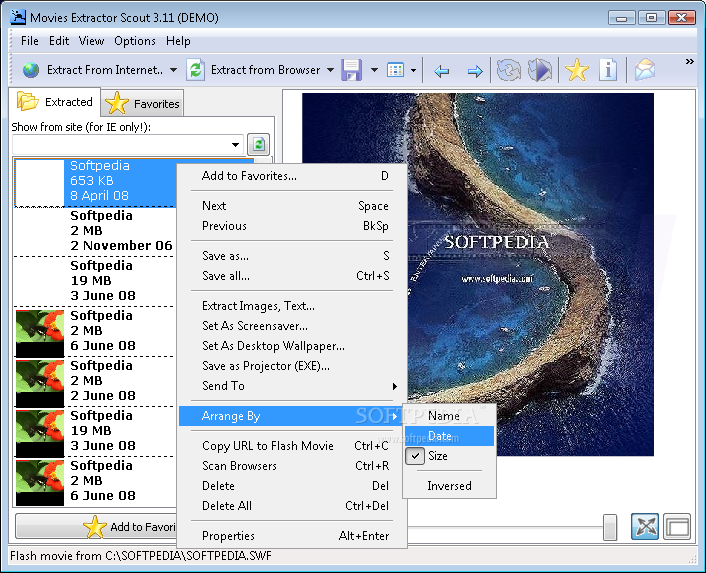Toggle the checked Size arrange option

450,456
